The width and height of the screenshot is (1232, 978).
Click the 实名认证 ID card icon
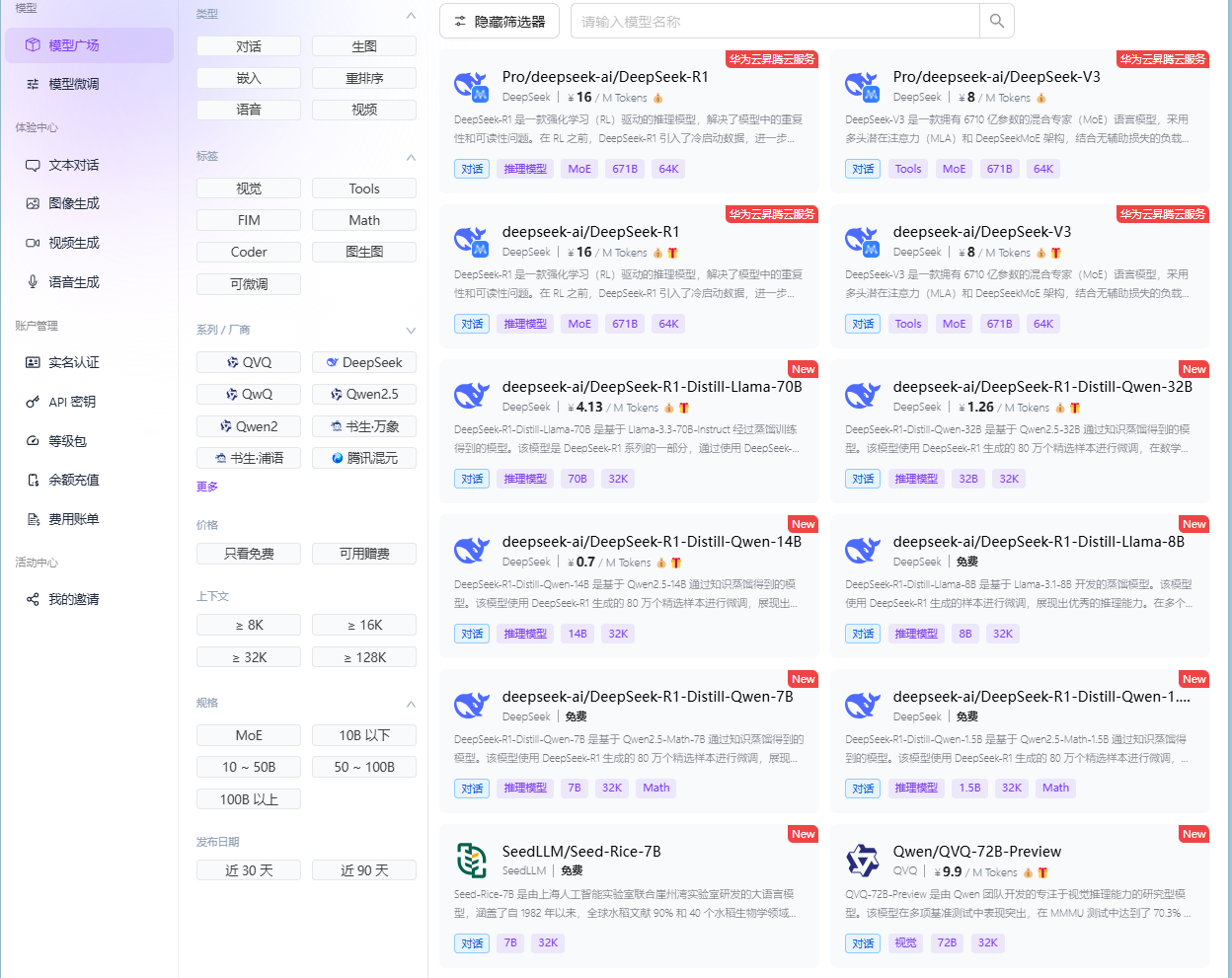pos(33,362)
